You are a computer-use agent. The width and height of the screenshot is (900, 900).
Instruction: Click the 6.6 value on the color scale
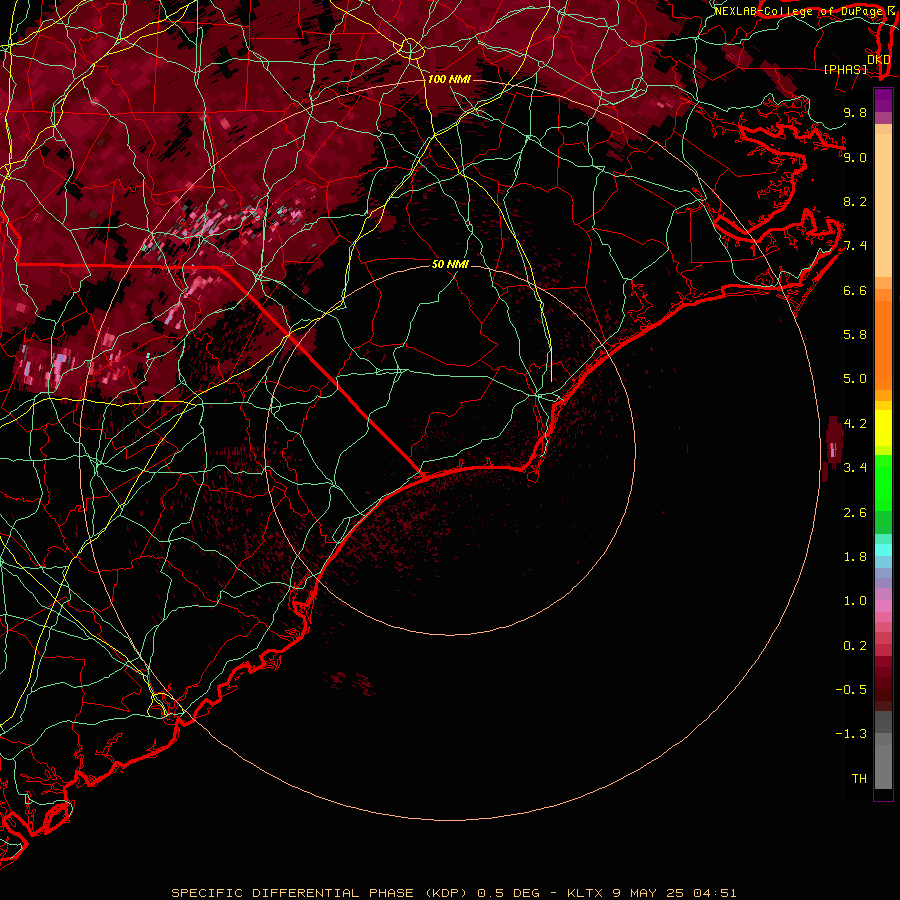855,290
